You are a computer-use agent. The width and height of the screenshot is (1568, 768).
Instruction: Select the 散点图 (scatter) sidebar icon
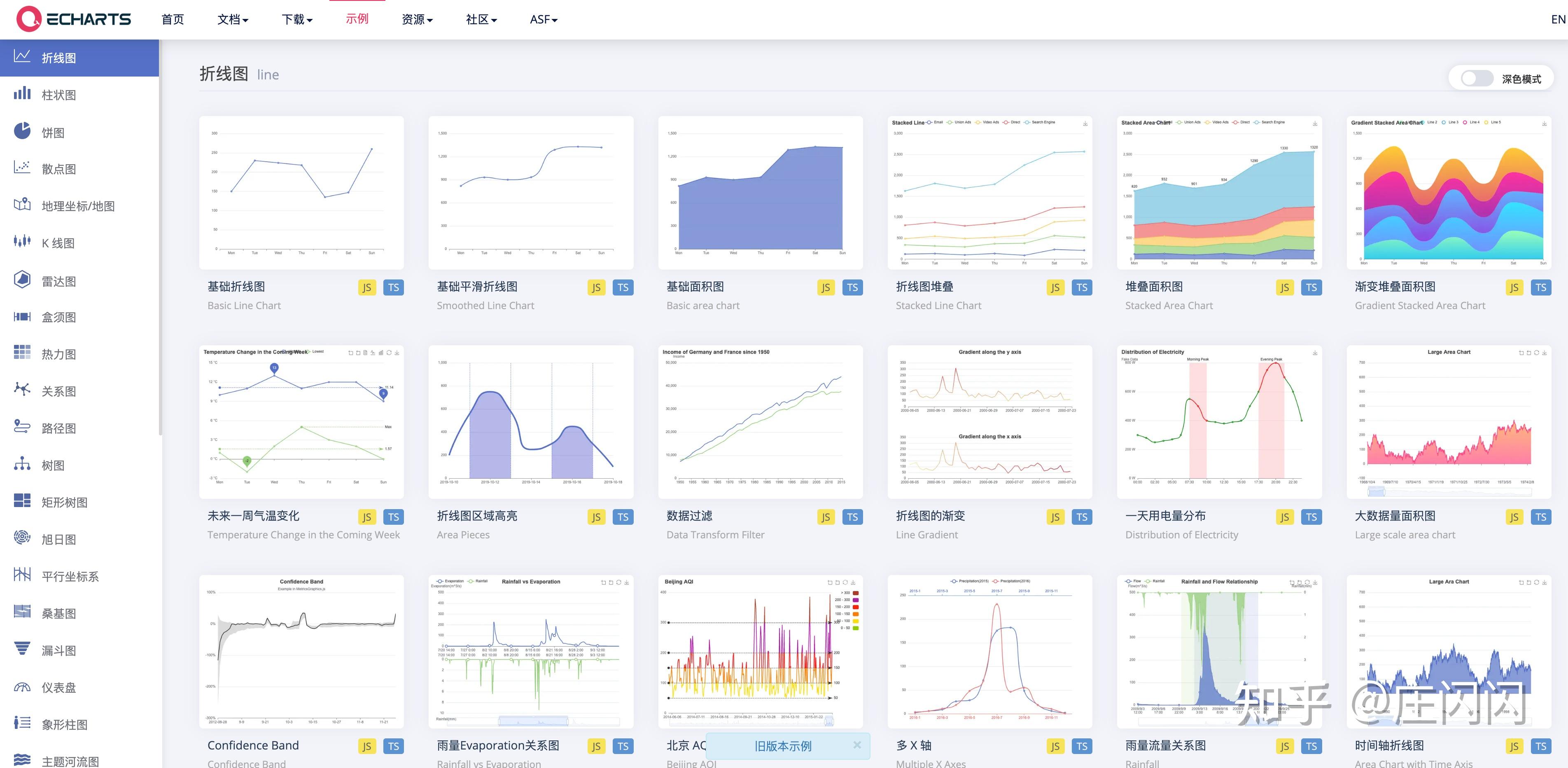[22, 169]
